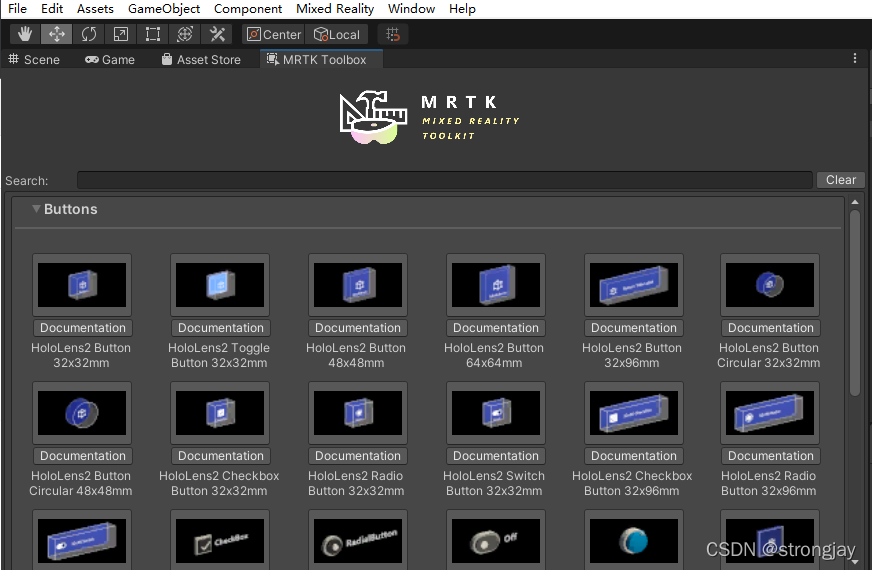Image resolution: width=872 pixels, height=570 pixels.
Task: Click the CheckBox prefab thumbnail
Action: (x=220, y=540)
